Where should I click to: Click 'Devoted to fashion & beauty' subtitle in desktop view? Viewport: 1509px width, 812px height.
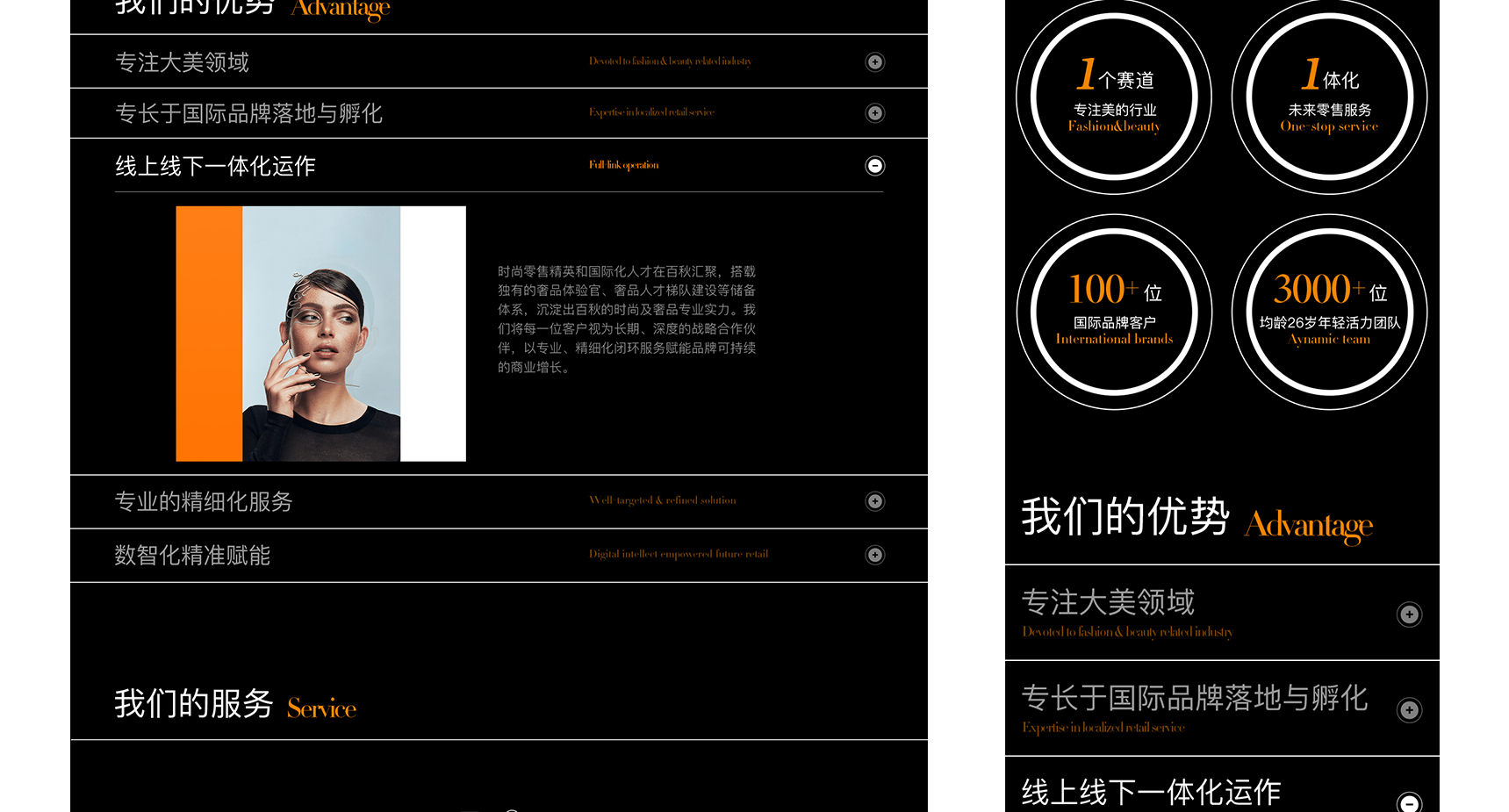coord(671,61)
